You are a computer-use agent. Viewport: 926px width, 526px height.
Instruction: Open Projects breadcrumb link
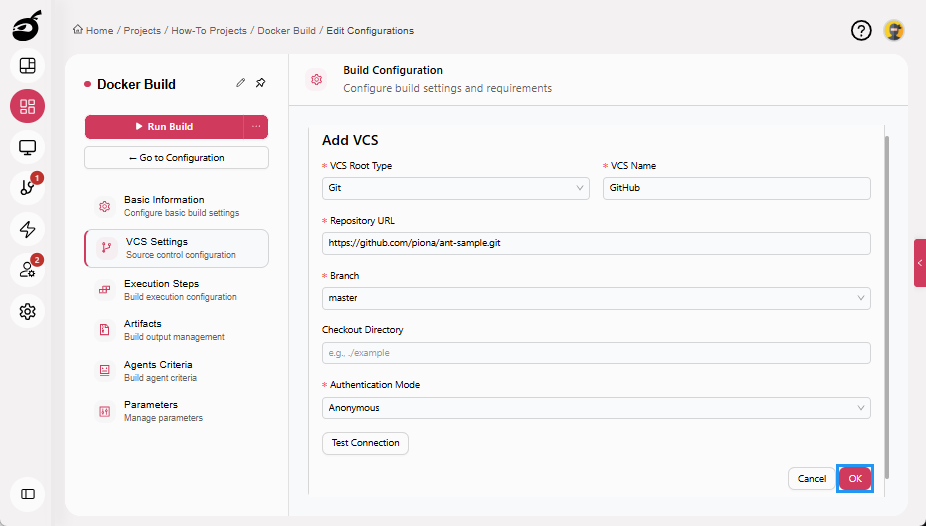(x=142, y=31)
